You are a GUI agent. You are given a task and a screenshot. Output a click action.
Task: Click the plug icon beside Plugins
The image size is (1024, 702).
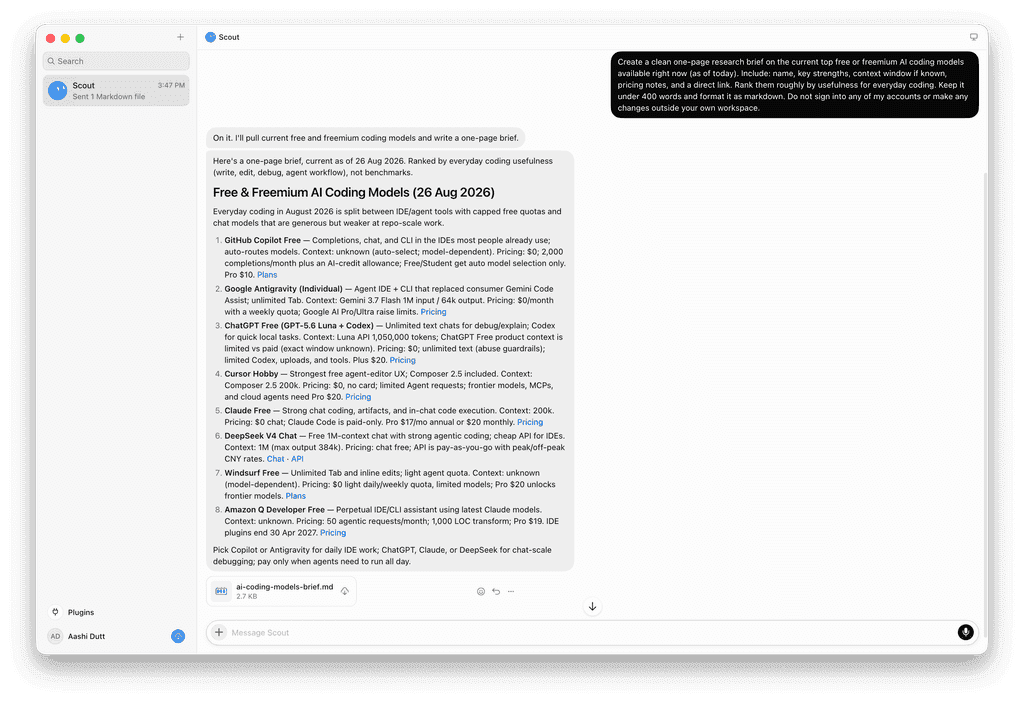pyautogui.click(x=56, y=612)
